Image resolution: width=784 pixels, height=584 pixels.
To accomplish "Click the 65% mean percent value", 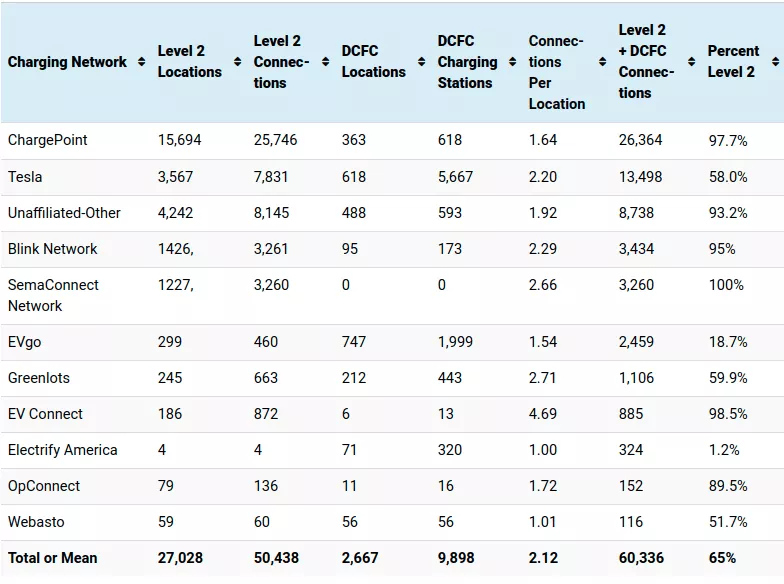I will pyautogui.click(x=722, y=558).
